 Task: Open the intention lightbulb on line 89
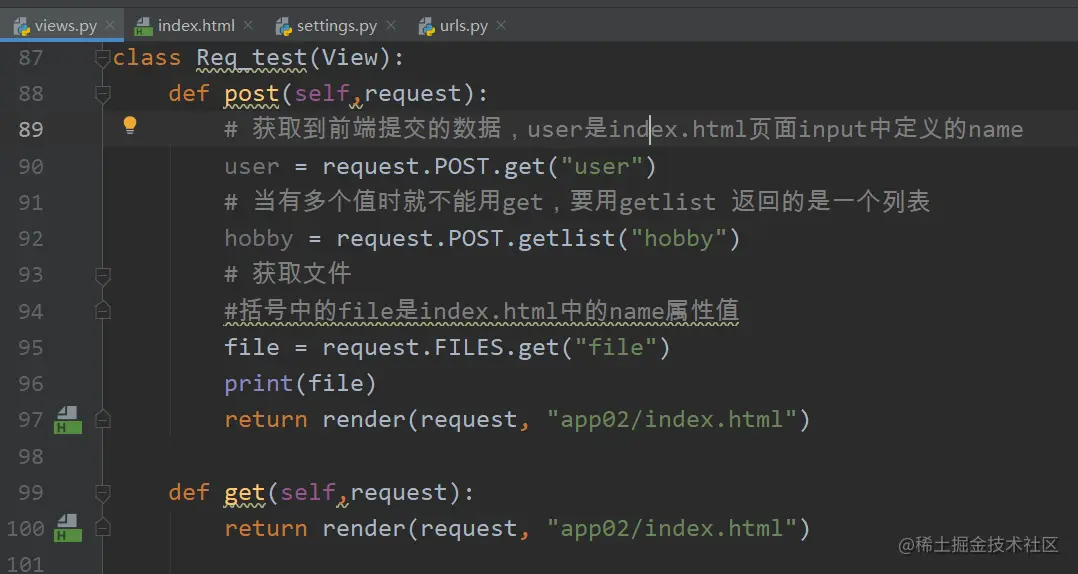point(129,125)
